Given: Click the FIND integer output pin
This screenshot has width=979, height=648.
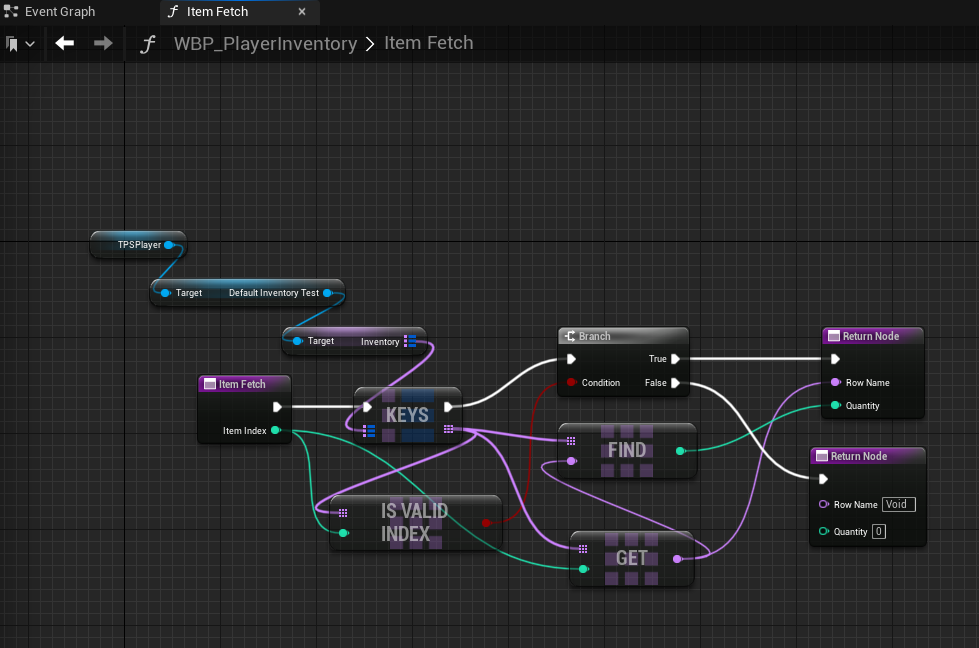Looking at the screenshot, I should 680,451.
